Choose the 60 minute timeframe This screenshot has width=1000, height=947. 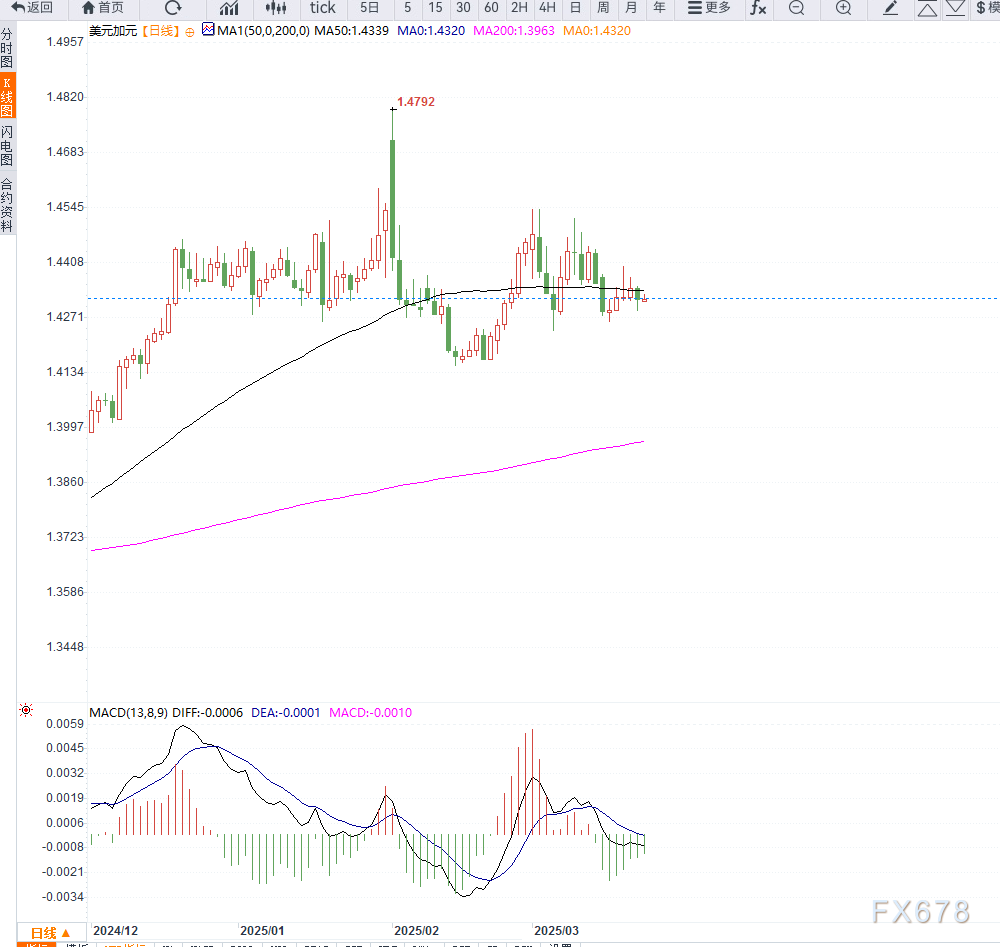pyautogui.click(x=491, y=8)
